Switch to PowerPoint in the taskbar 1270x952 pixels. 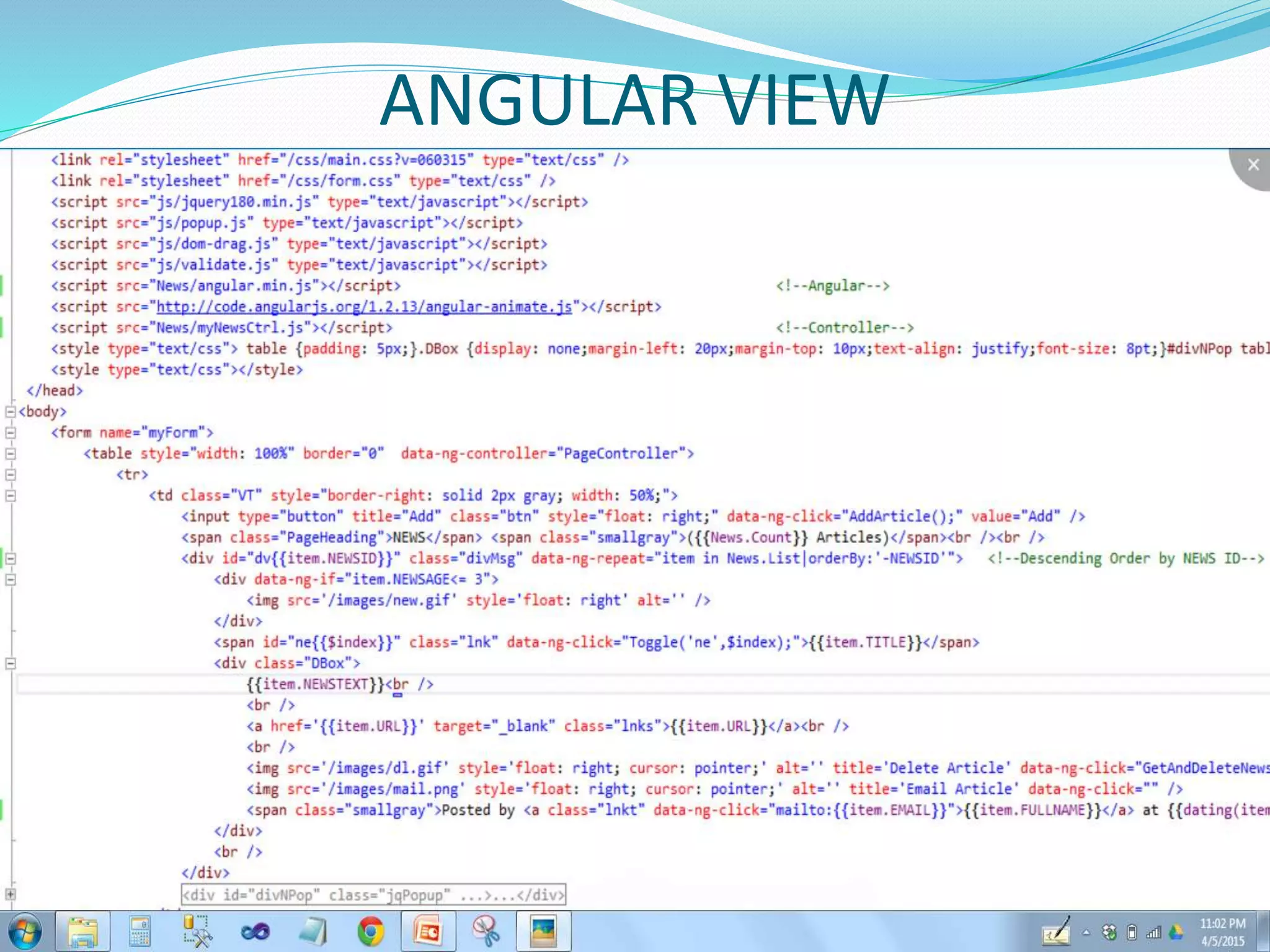click(428, 932)
